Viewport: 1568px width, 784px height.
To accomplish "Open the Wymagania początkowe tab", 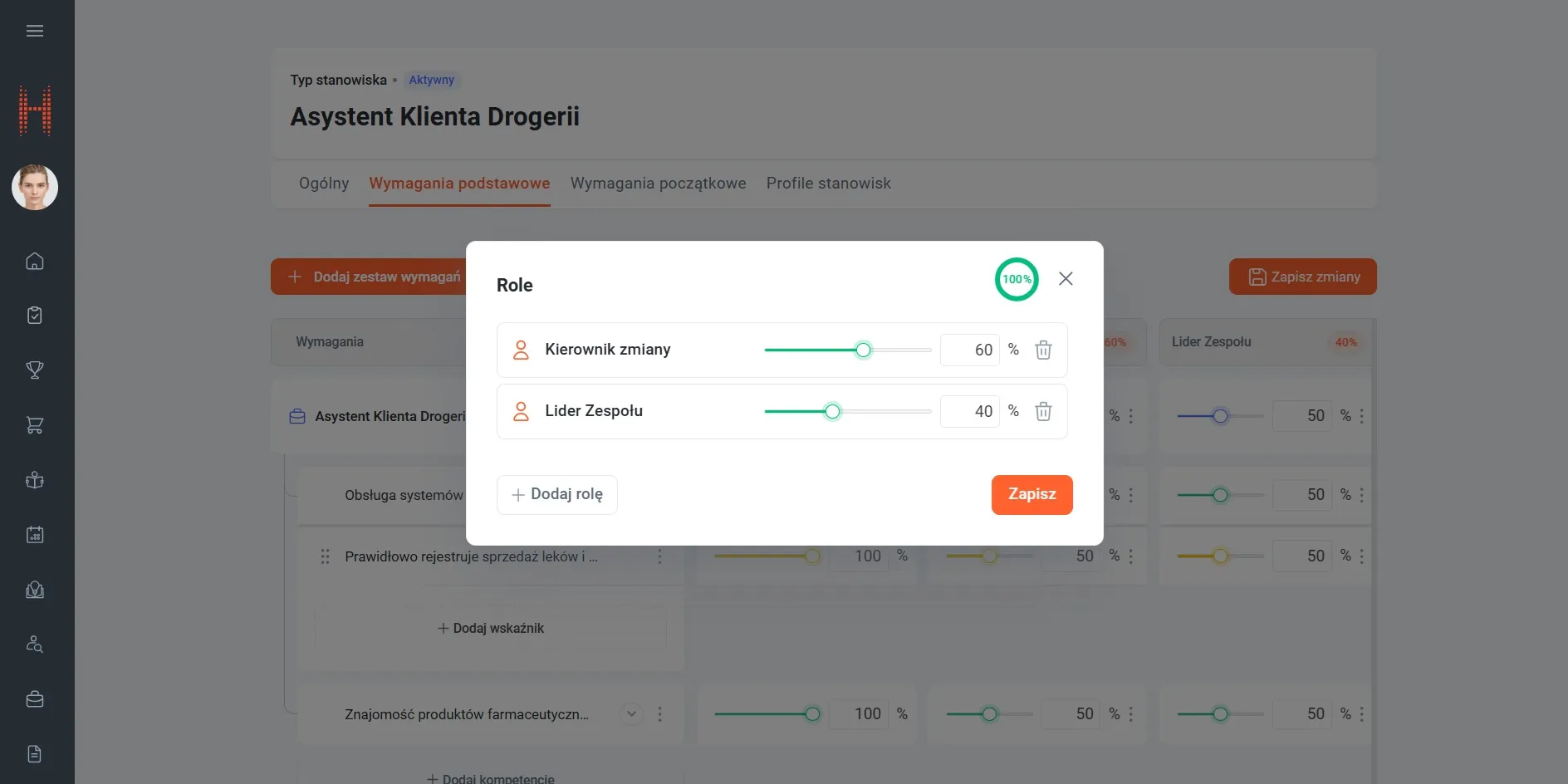I will click(659, 184).
